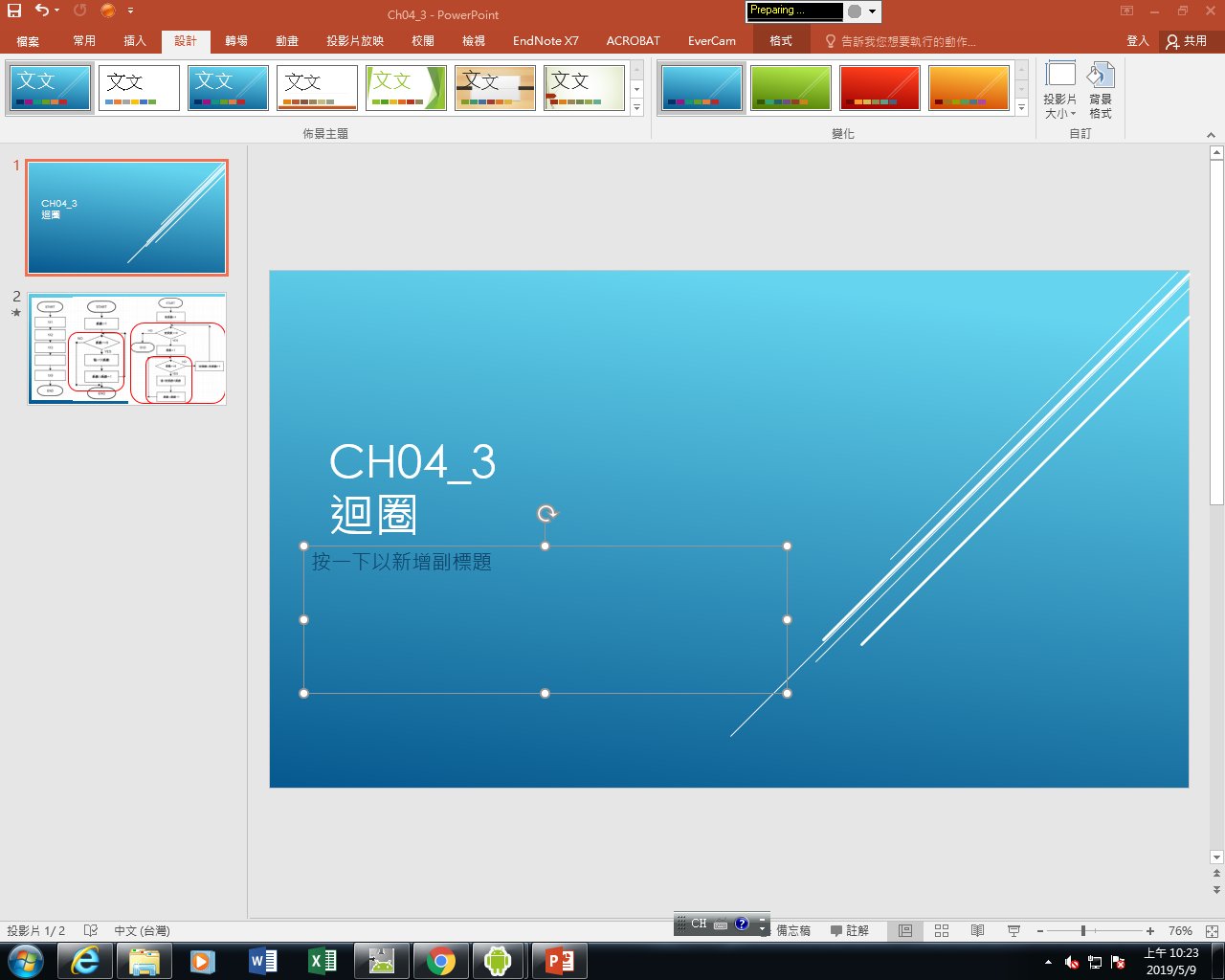Open the 投影片大小 Slide Size dropdown

point(1060,90)
